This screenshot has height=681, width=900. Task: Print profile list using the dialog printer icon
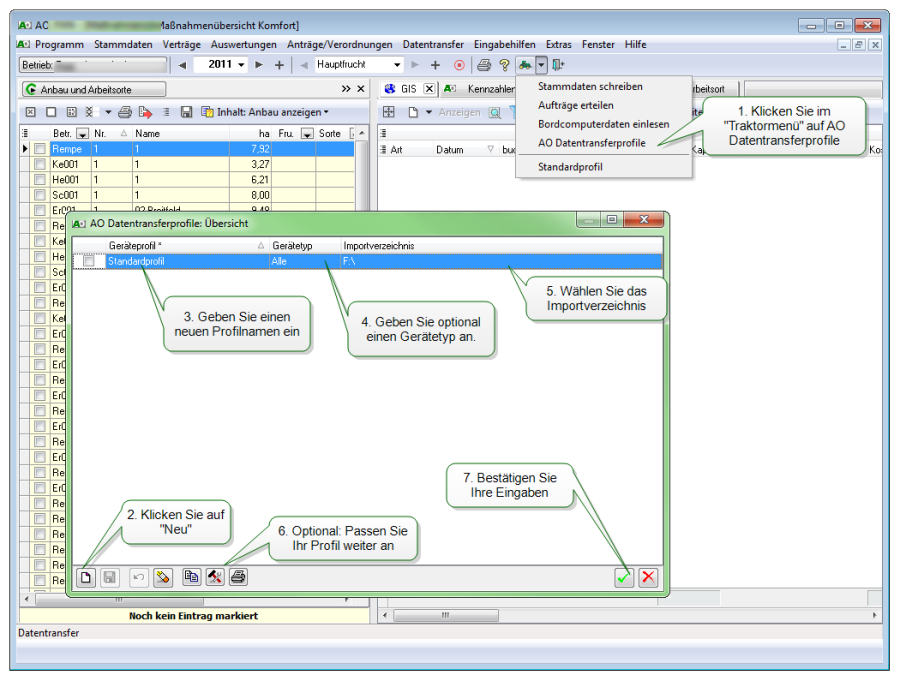(238, 577)
